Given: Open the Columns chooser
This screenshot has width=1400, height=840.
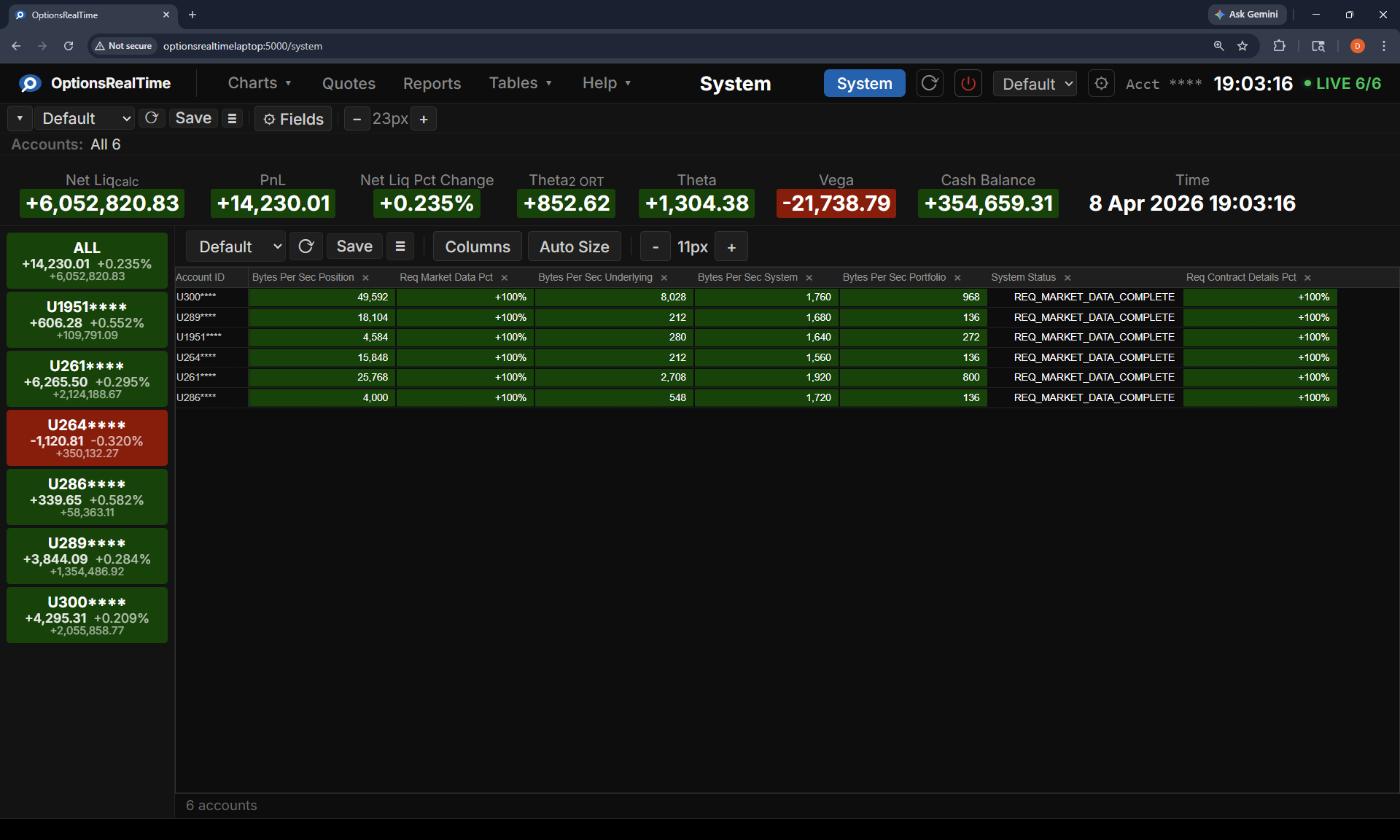Looking at the screenshot, I should [478, 246].
